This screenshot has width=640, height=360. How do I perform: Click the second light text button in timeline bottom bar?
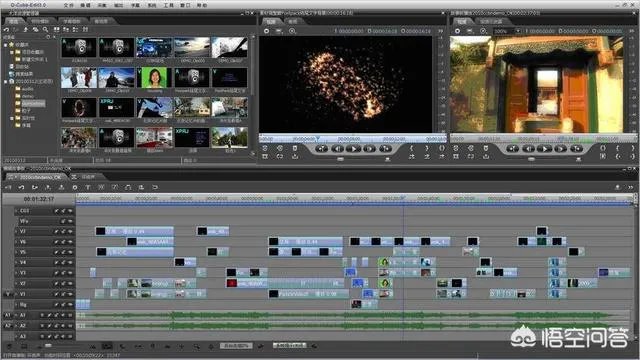tap(289, 346)
